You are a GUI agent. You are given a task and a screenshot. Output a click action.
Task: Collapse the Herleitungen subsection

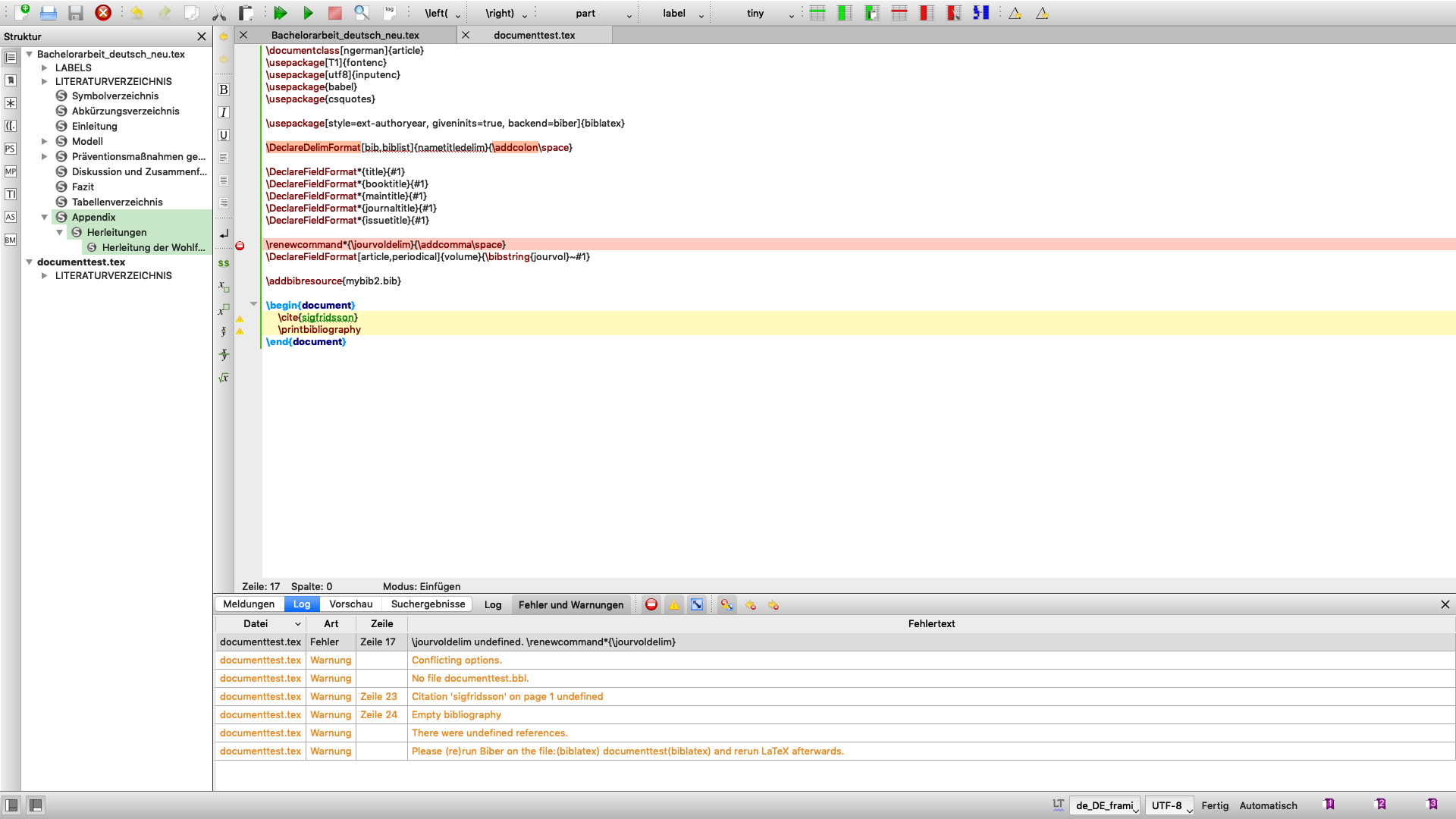pos(60,232)
